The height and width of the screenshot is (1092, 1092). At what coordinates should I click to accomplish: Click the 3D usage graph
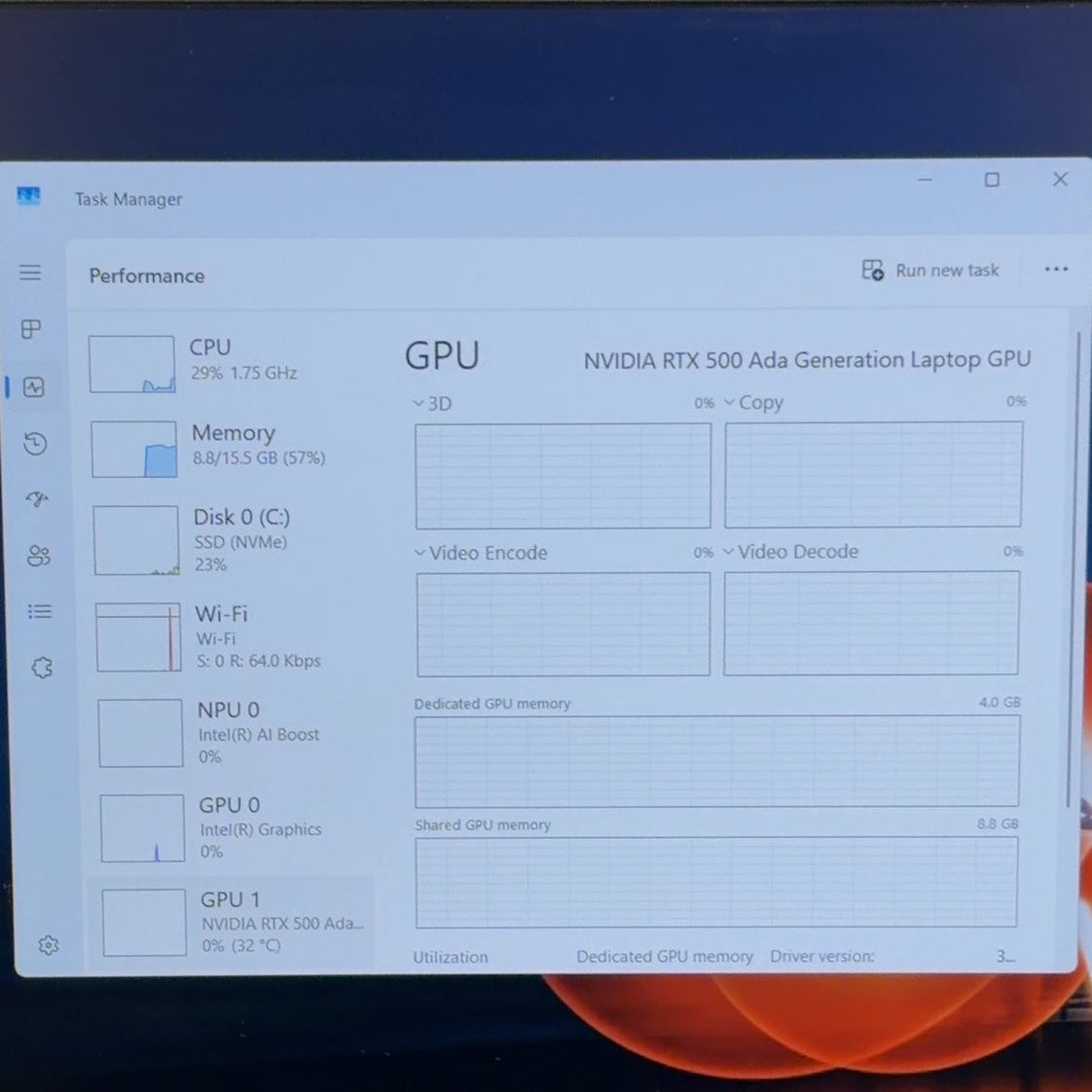(x=563, y=476)
